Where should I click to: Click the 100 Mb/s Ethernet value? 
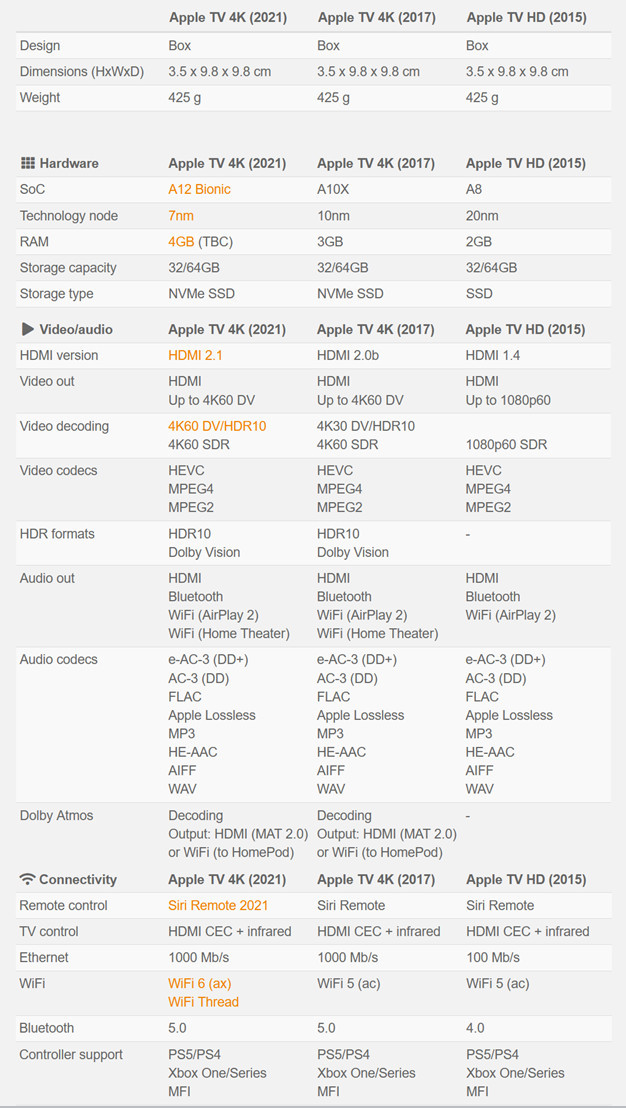[x=493, y=957]
